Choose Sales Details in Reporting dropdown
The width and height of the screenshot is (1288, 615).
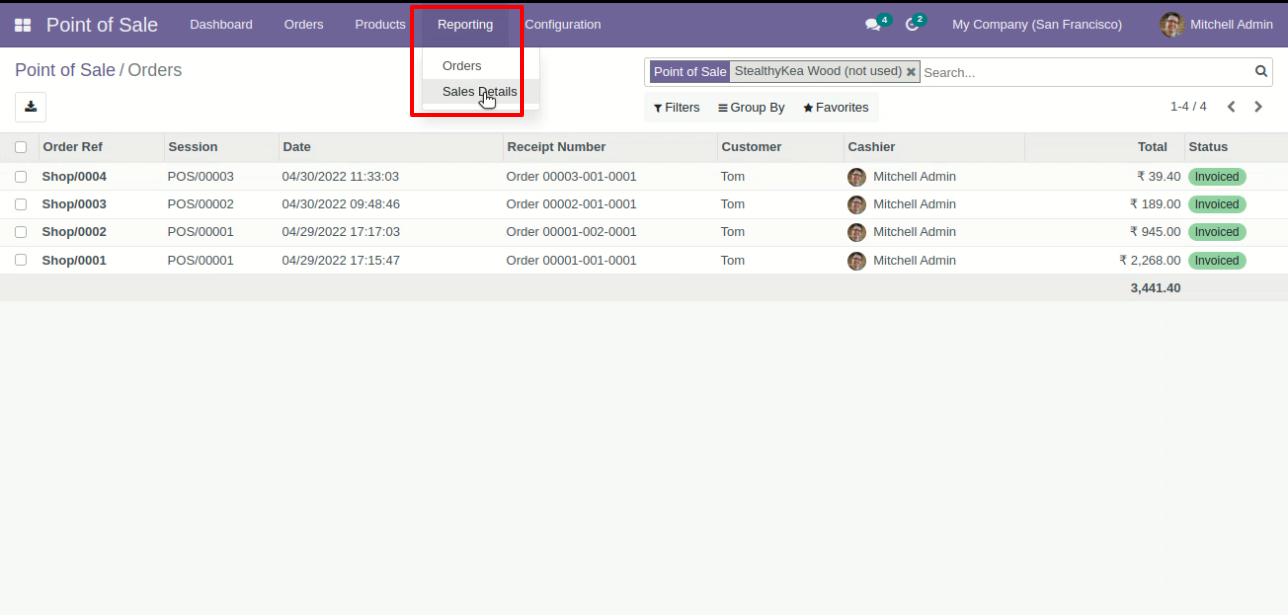(x=481, y=92)
